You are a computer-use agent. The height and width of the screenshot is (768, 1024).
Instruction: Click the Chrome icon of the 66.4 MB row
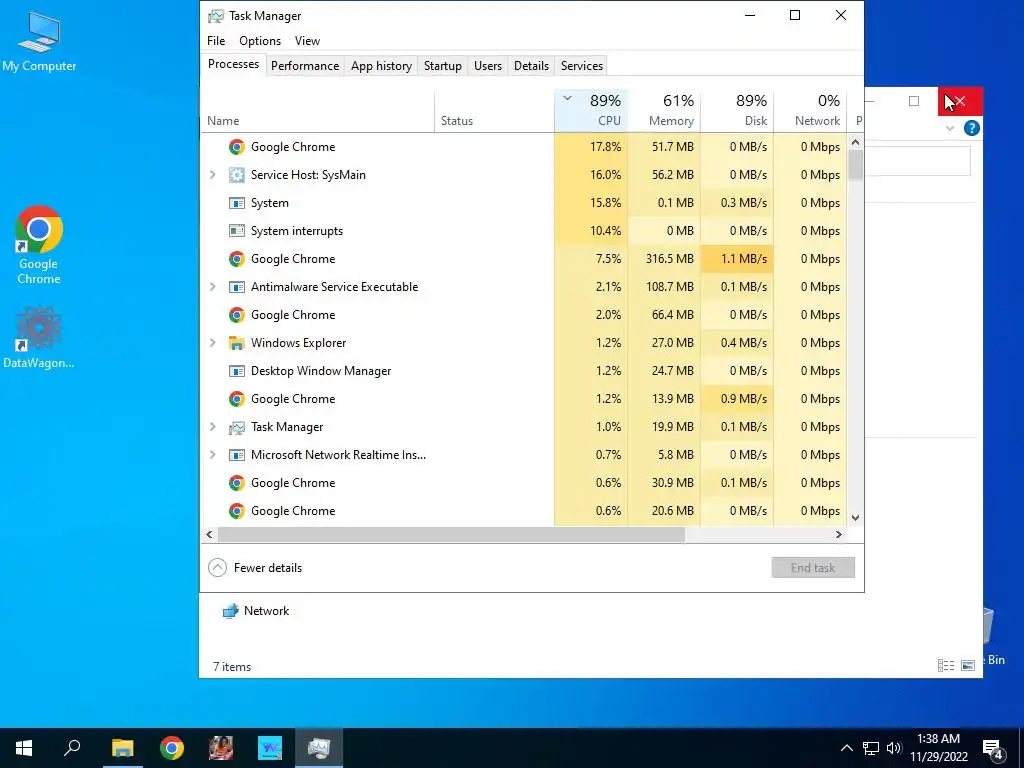[236, 315]
